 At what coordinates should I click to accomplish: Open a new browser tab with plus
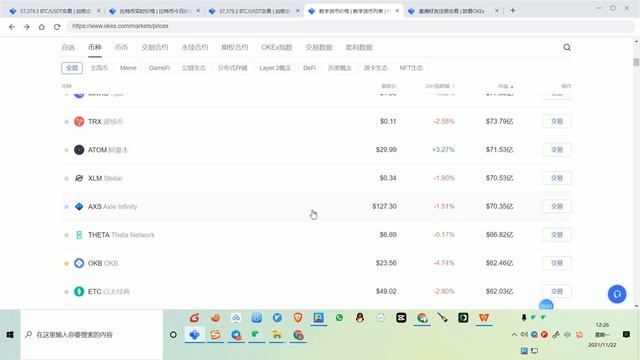(512, 11)
